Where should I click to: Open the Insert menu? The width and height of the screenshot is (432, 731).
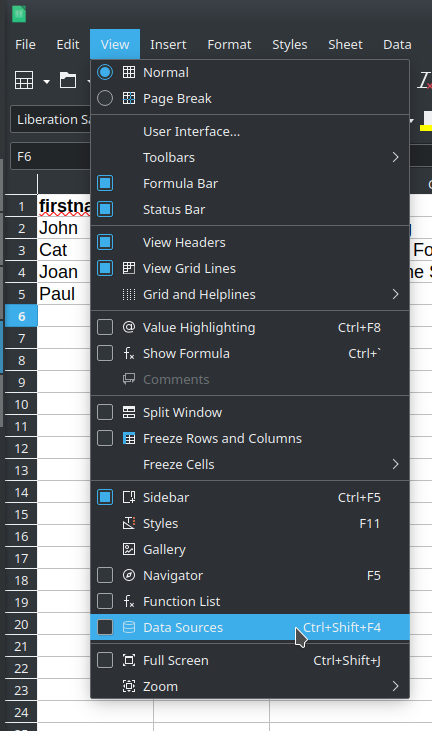(x=168, y=44)
